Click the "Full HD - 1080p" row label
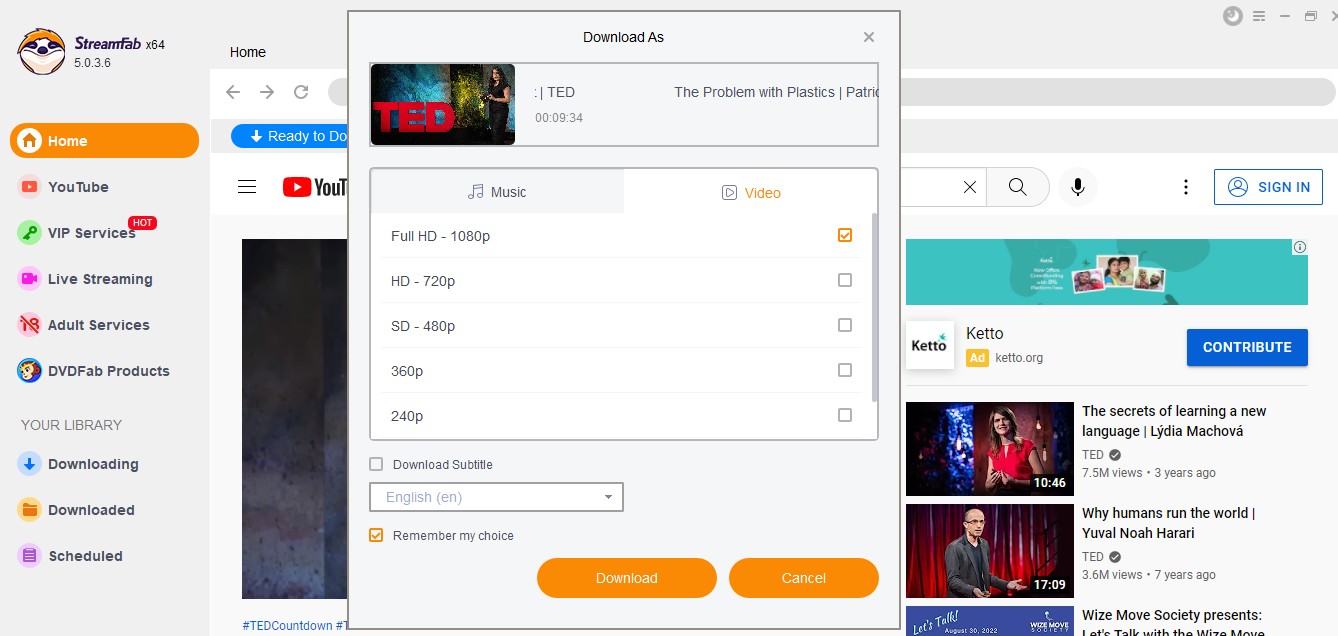This screenshot has width=1338, height=636. [x=440, y=236]
